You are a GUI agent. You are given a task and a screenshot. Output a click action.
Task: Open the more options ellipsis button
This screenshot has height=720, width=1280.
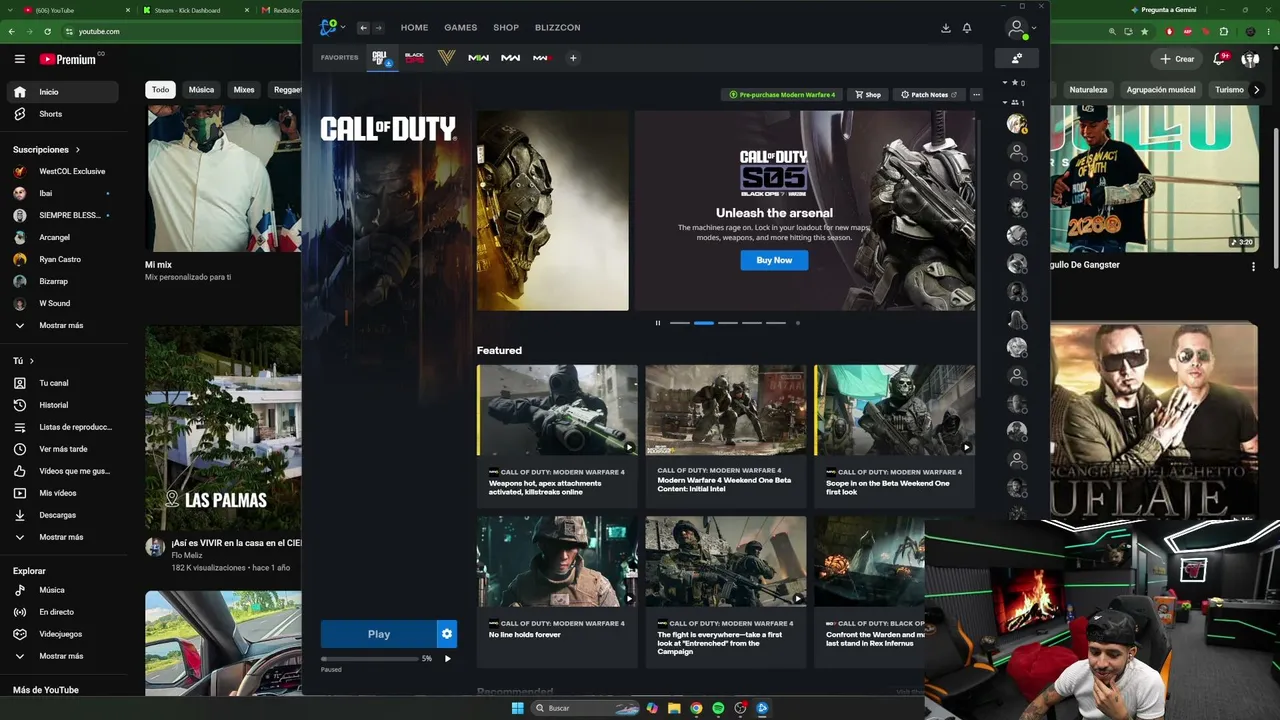[976, 95]
